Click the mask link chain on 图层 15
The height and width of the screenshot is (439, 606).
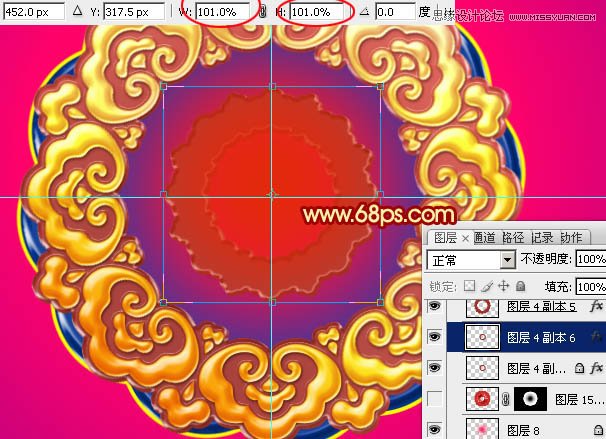pos(506,399)
